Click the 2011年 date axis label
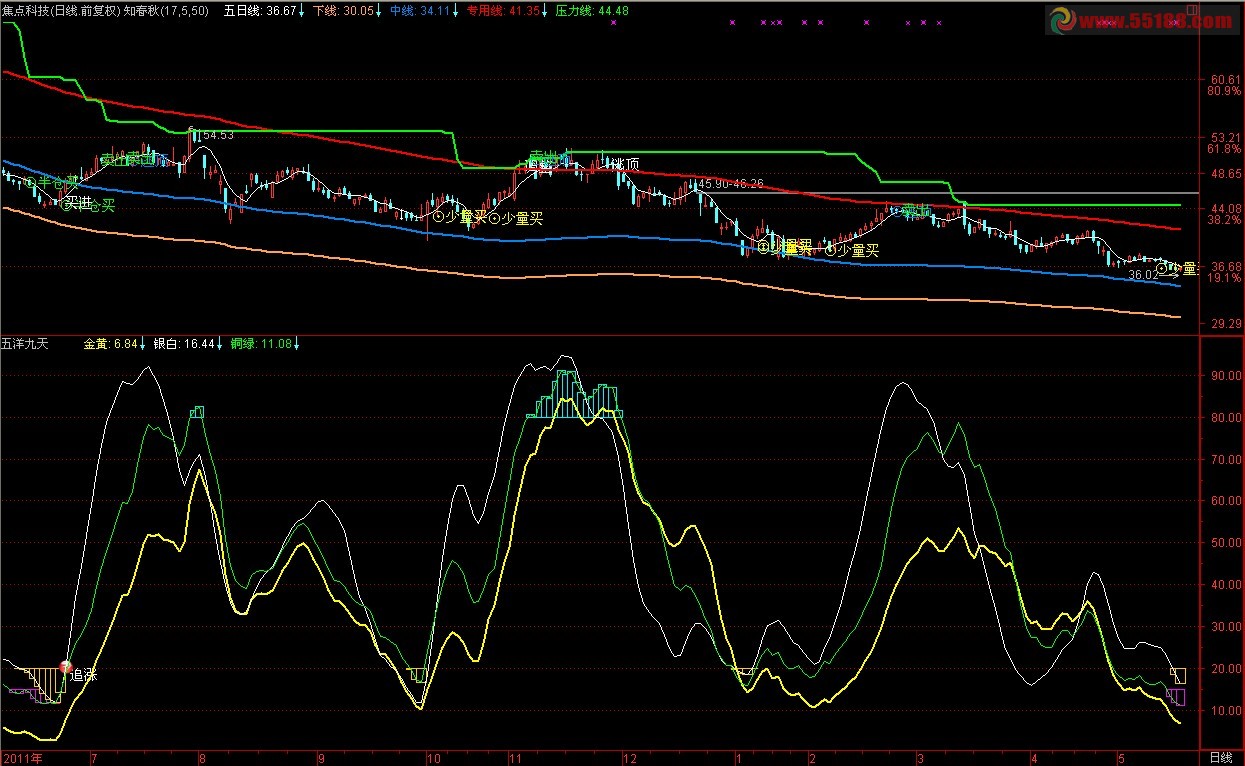Image resolution: width=1245 pixels, height=766 pixels. click(22, 757)
